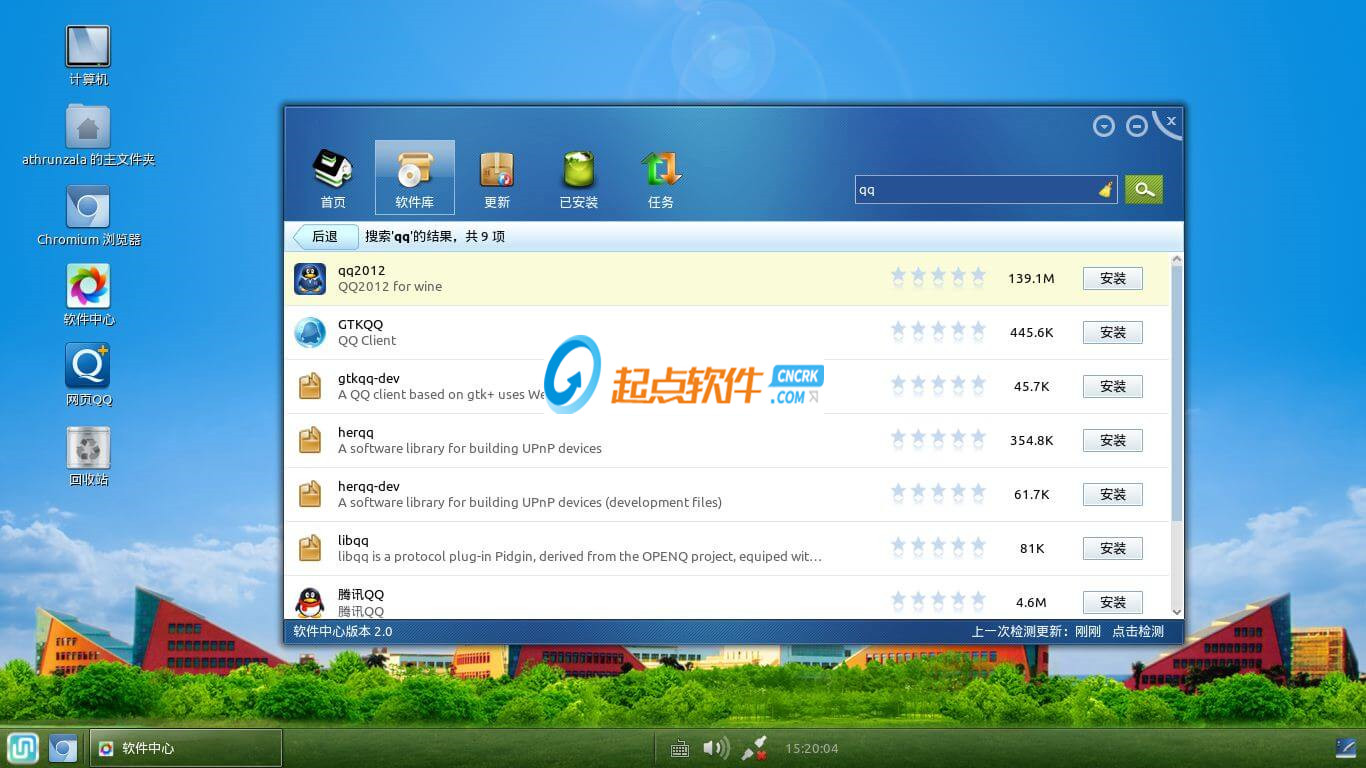The height and width of the screenshot is (768, 1366).
Task: Click the 腾讯QQ title text
Action: tap(361, 595)
